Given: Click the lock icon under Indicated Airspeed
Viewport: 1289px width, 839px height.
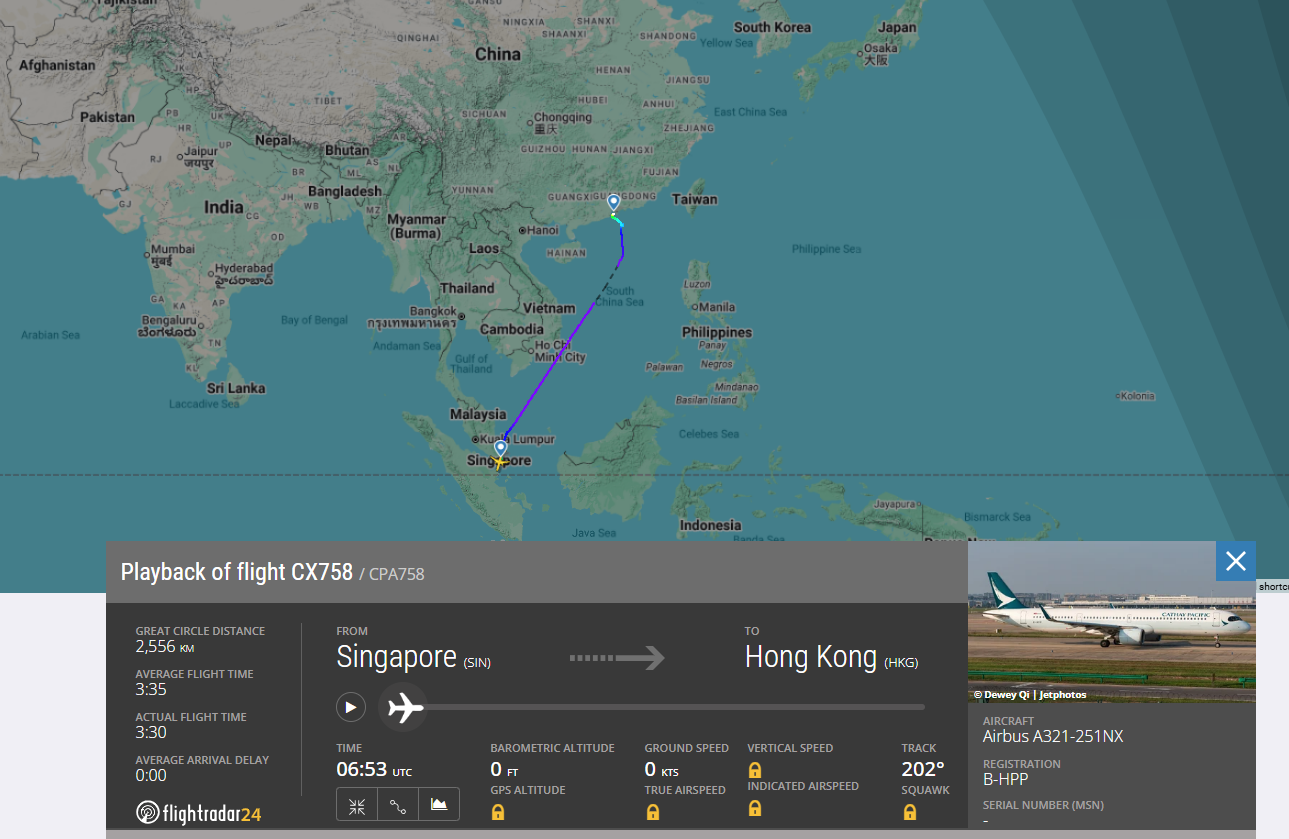Looking at the screenshot, I should coord(755,808).
